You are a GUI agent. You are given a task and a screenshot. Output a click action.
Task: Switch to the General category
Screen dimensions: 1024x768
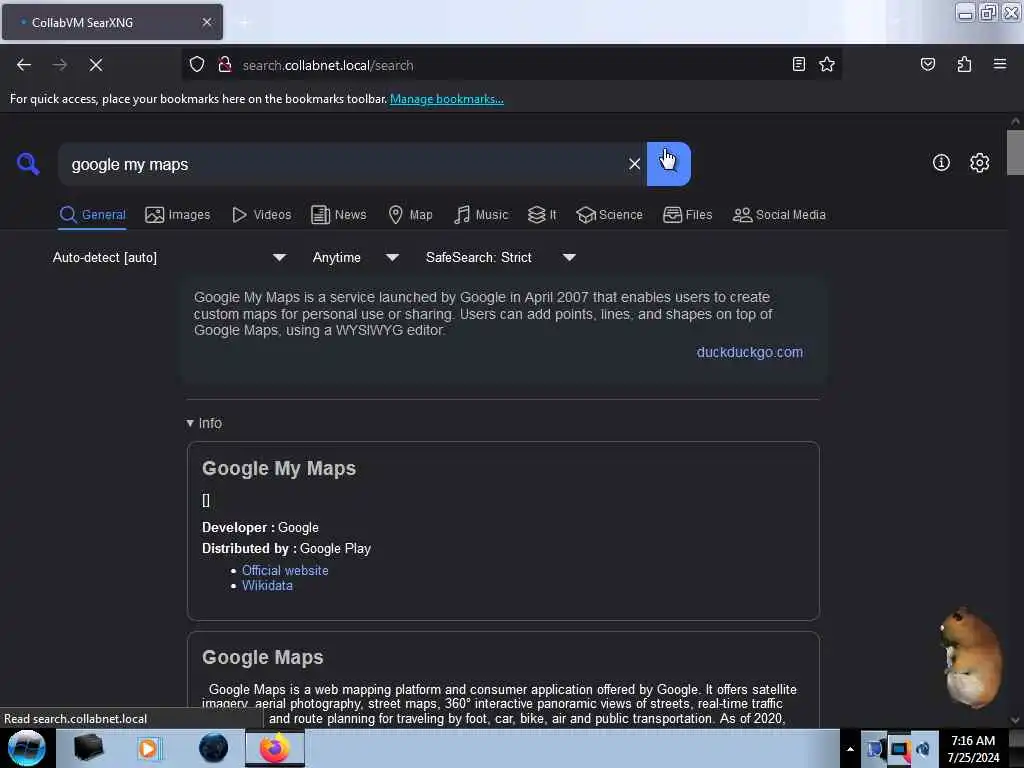pos(92,215)
